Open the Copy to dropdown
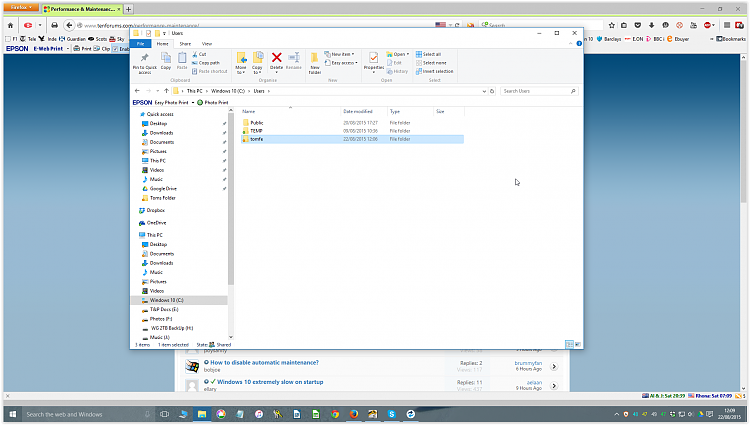 [257, 63]
